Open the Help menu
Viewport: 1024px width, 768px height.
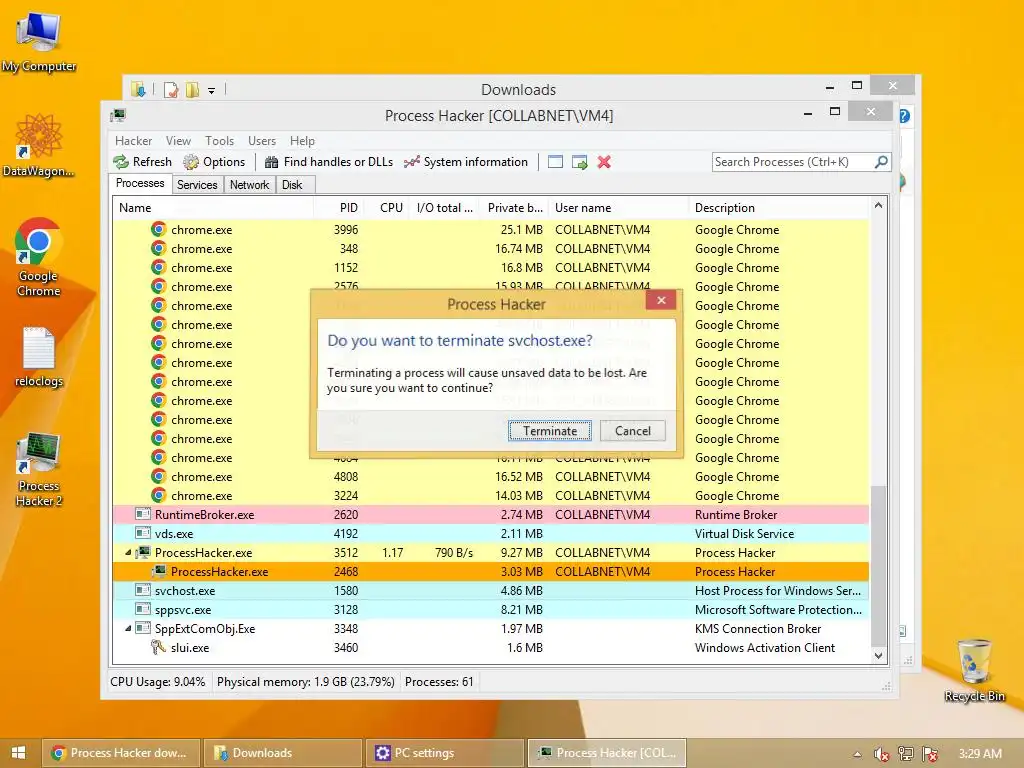tap(302, 141)
